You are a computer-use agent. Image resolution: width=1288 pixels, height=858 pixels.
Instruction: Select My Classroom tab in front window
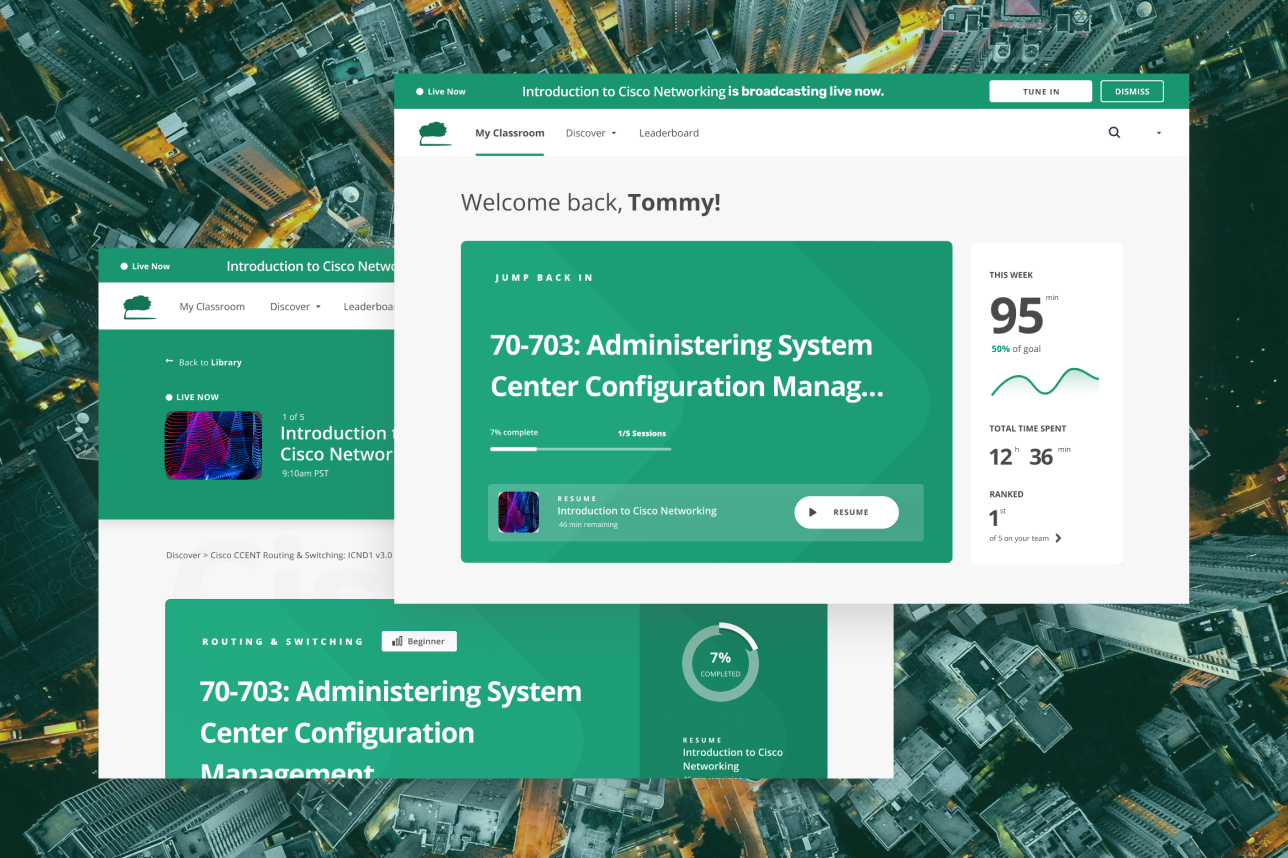tap(510, 133)
